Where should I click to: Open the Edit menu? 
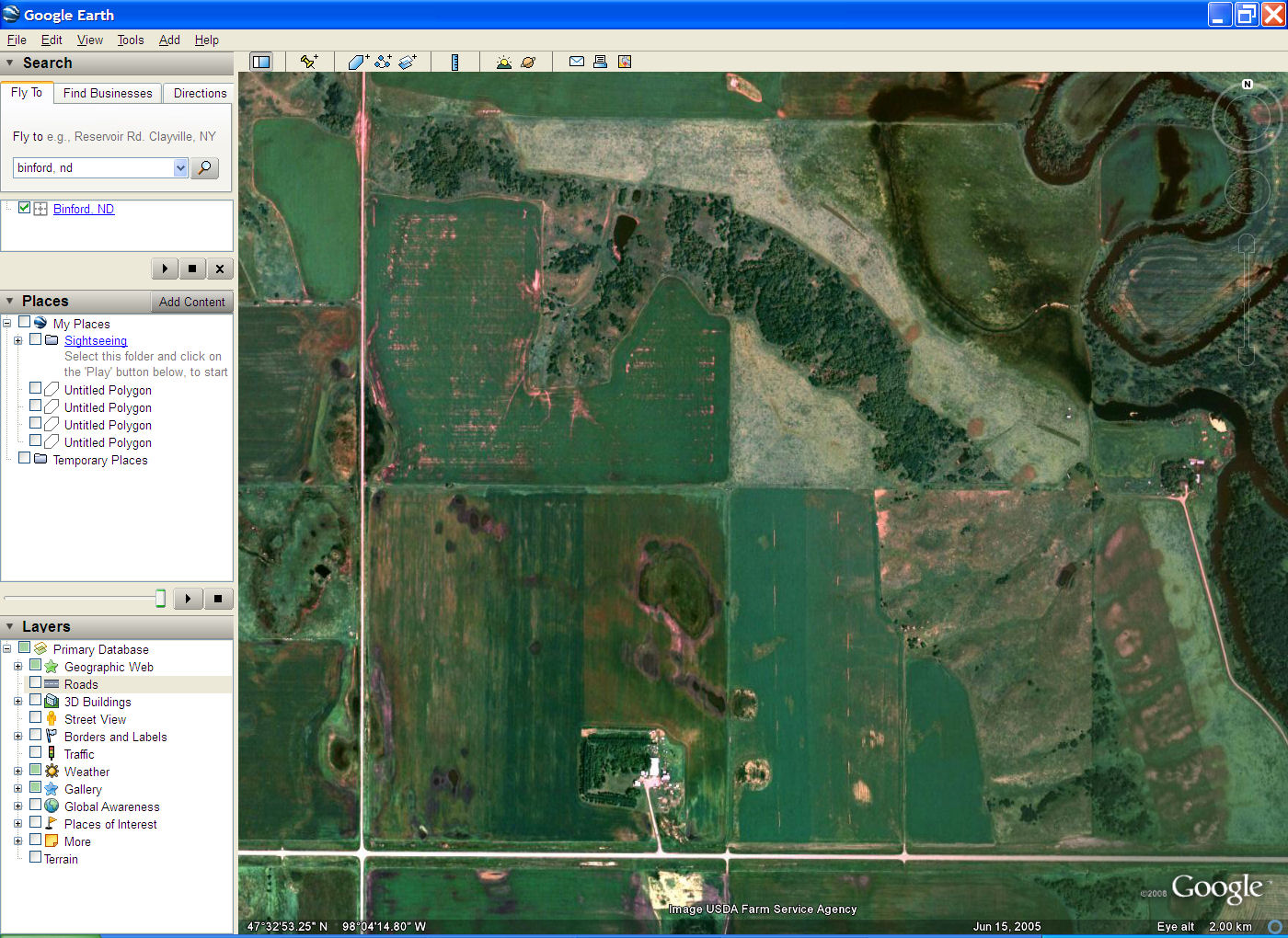point(52,40)
